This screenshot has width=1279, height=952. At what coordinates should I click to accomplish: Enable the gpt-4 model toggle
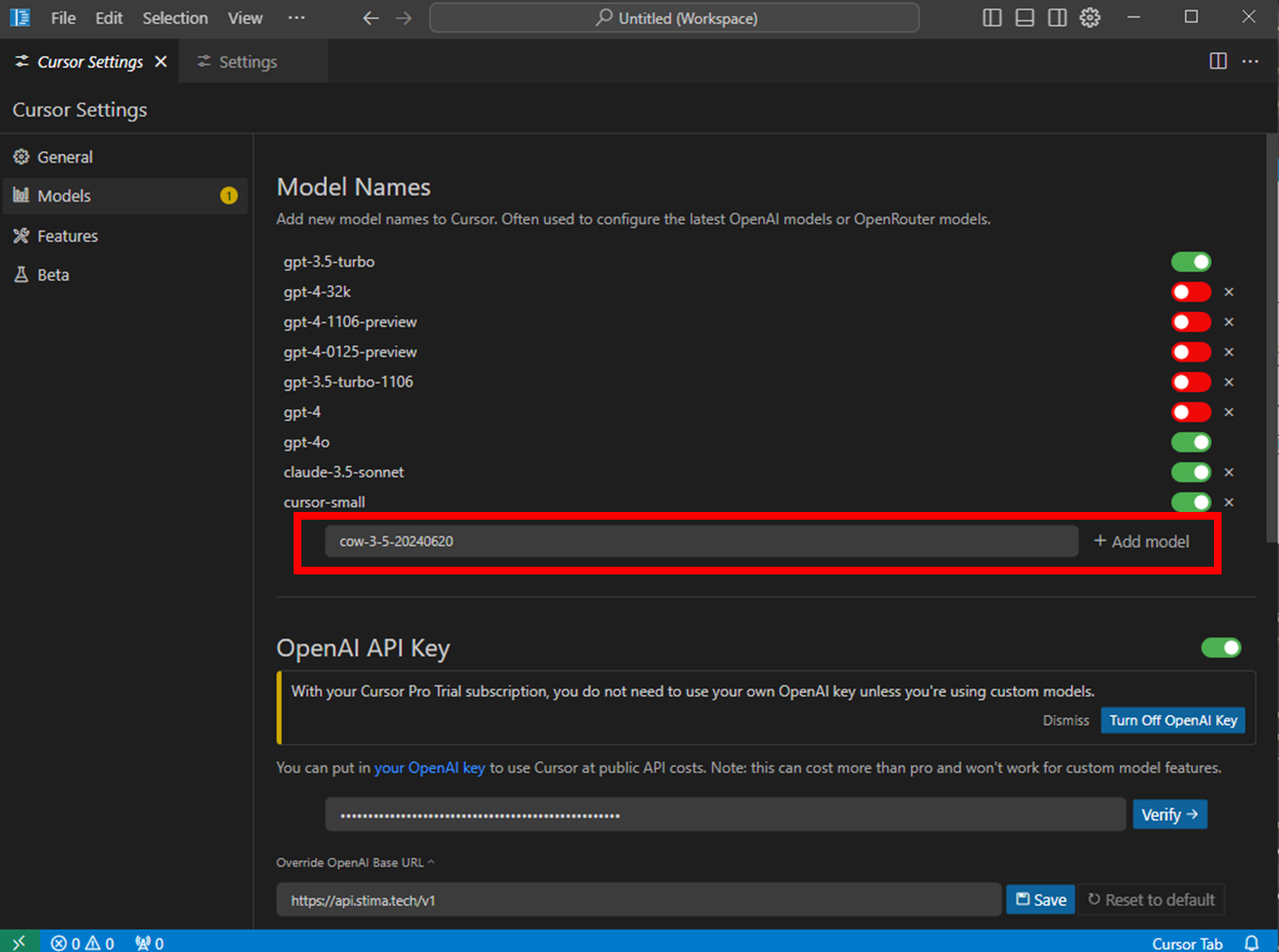[1191, 413]
